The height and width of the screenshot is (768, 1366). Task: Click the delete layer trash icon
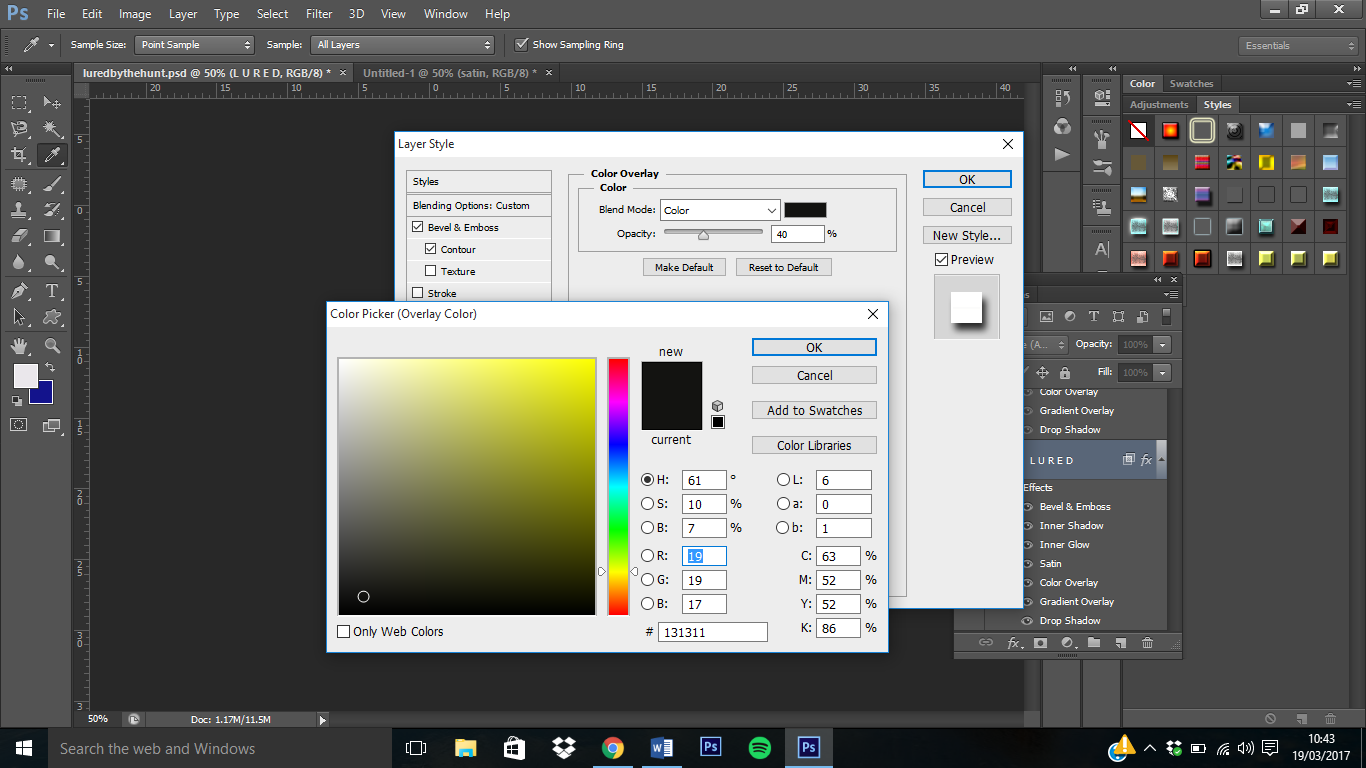(1147, 643)
